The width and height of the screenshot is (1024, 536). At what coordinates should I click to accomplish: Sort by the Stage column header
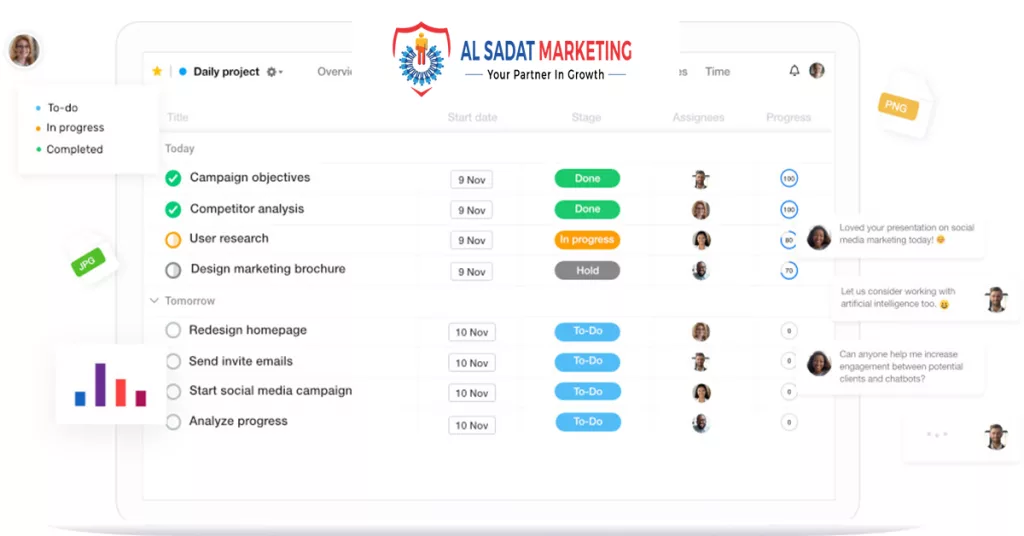[586, 118]
